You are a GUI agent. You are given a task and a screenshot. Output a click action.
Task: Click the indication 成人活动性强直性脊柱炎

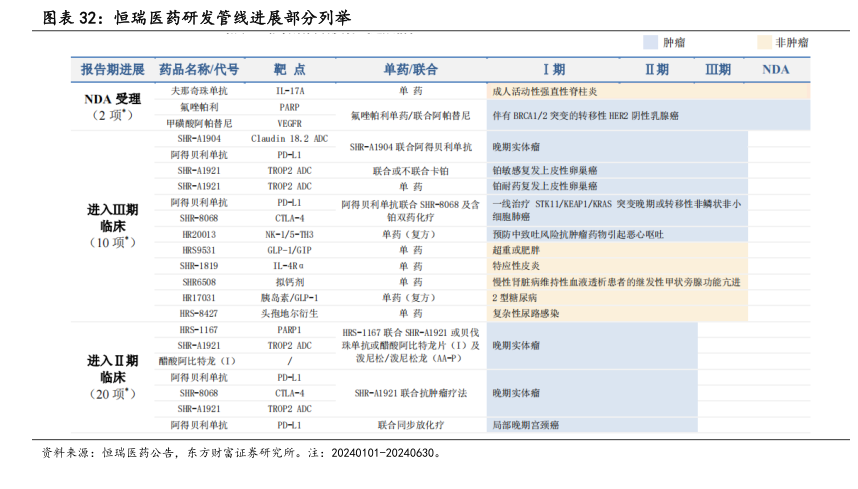[x=544, y=91]
